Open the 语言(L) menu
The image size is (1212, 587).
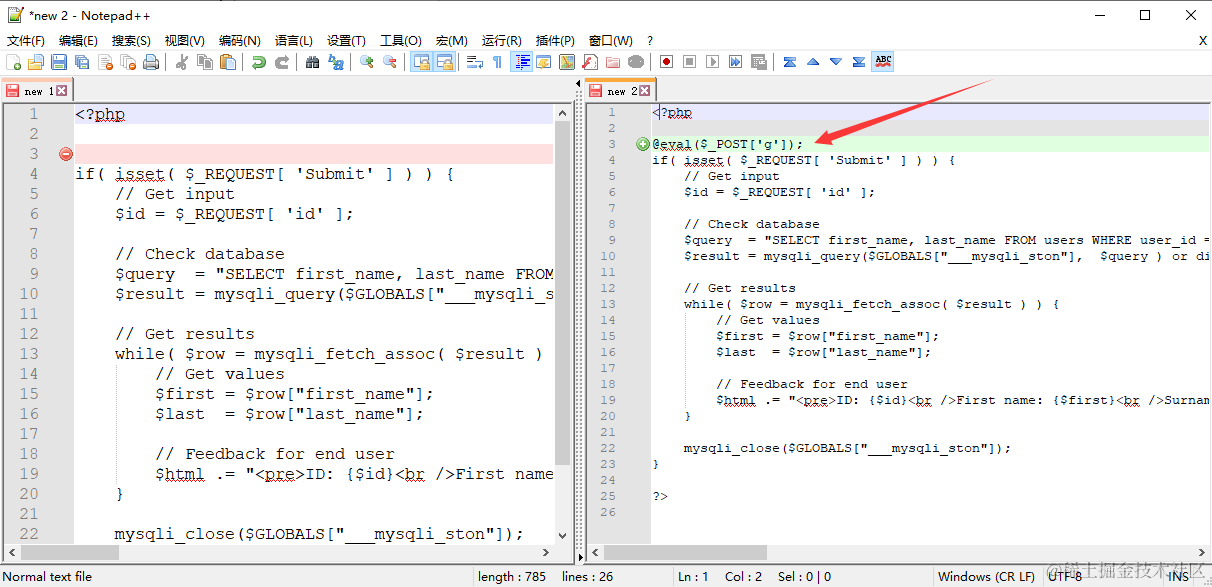click(294, 40)
